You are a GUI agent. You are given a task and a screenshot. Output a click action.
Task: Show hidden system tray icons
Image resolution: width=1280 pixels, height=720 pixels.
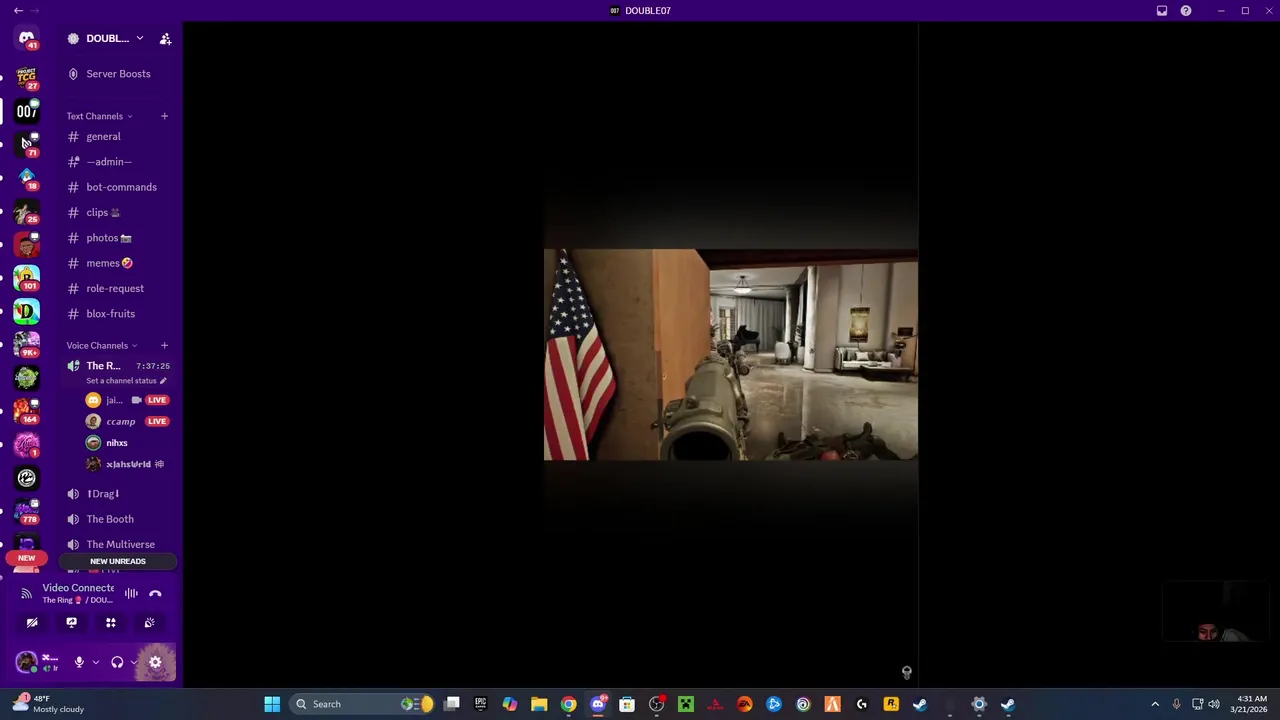[1155, 704]
